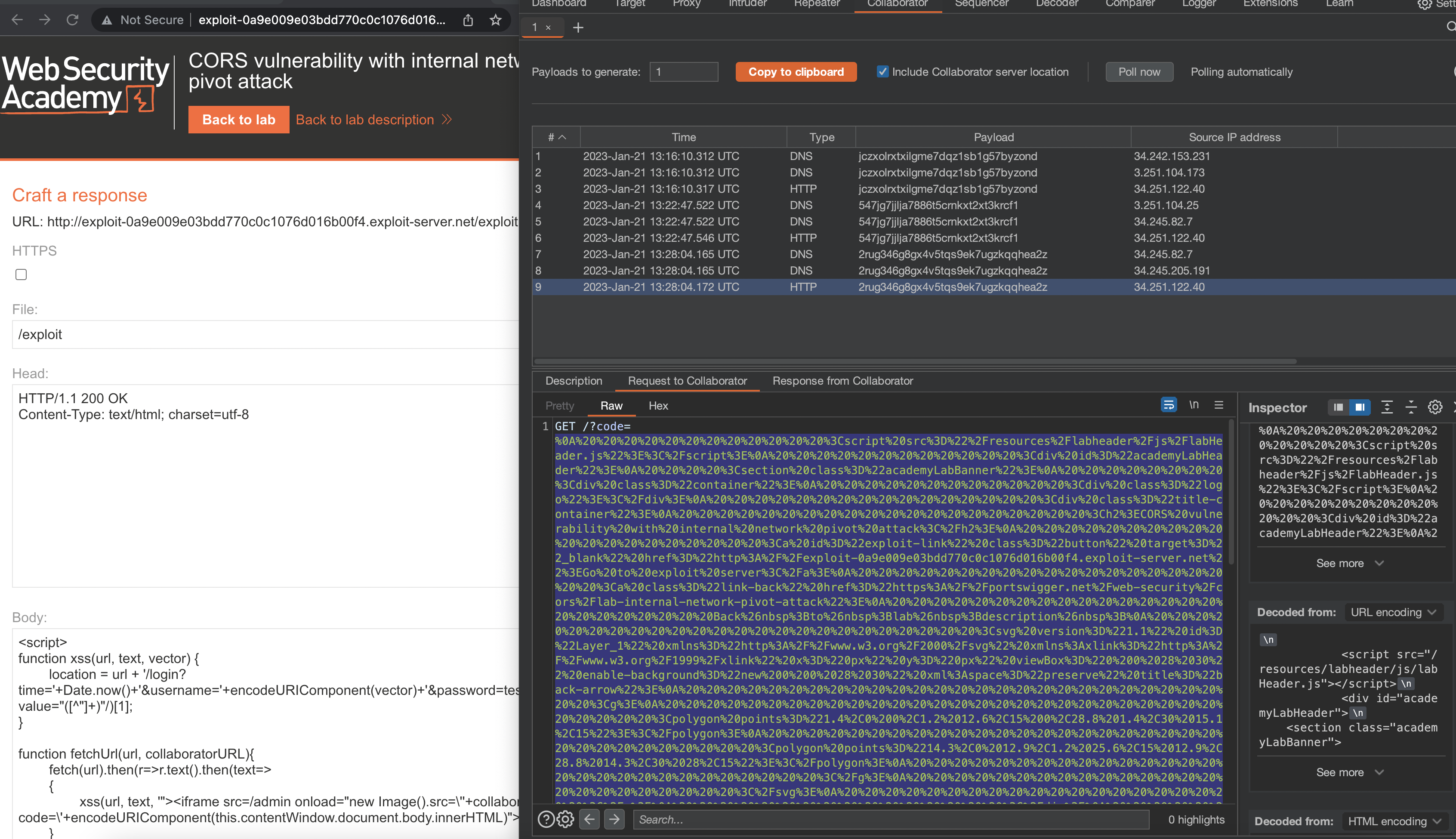Open the HTML encoding decode dropdown
Viewport: 1456px width, 839px height.
coord(1394,821)
